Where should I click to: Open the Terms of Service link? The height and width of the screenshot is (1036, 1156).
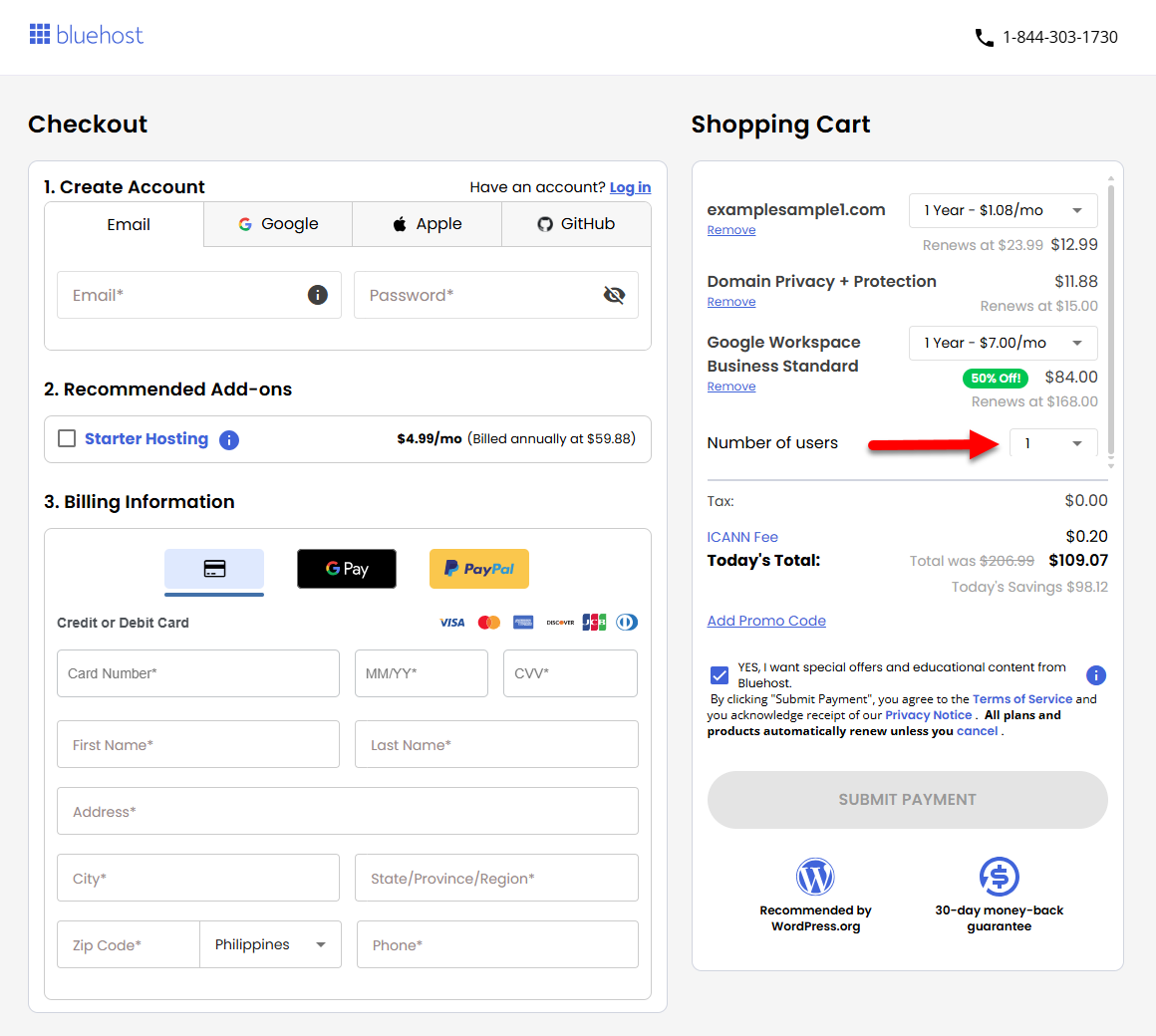pos(1021,699)
